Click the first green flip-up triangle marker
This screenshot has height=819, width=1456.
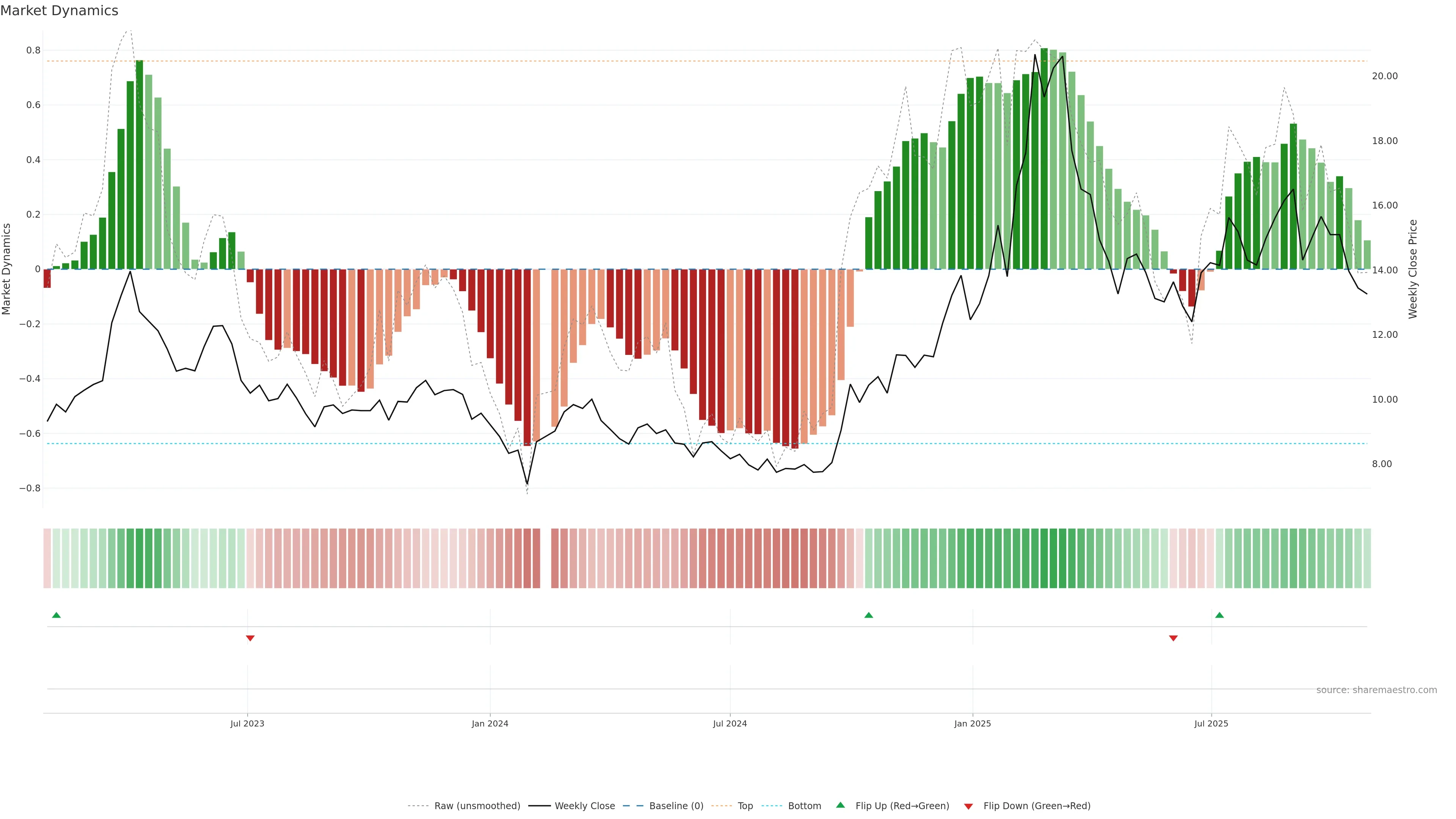pos(56,615)
